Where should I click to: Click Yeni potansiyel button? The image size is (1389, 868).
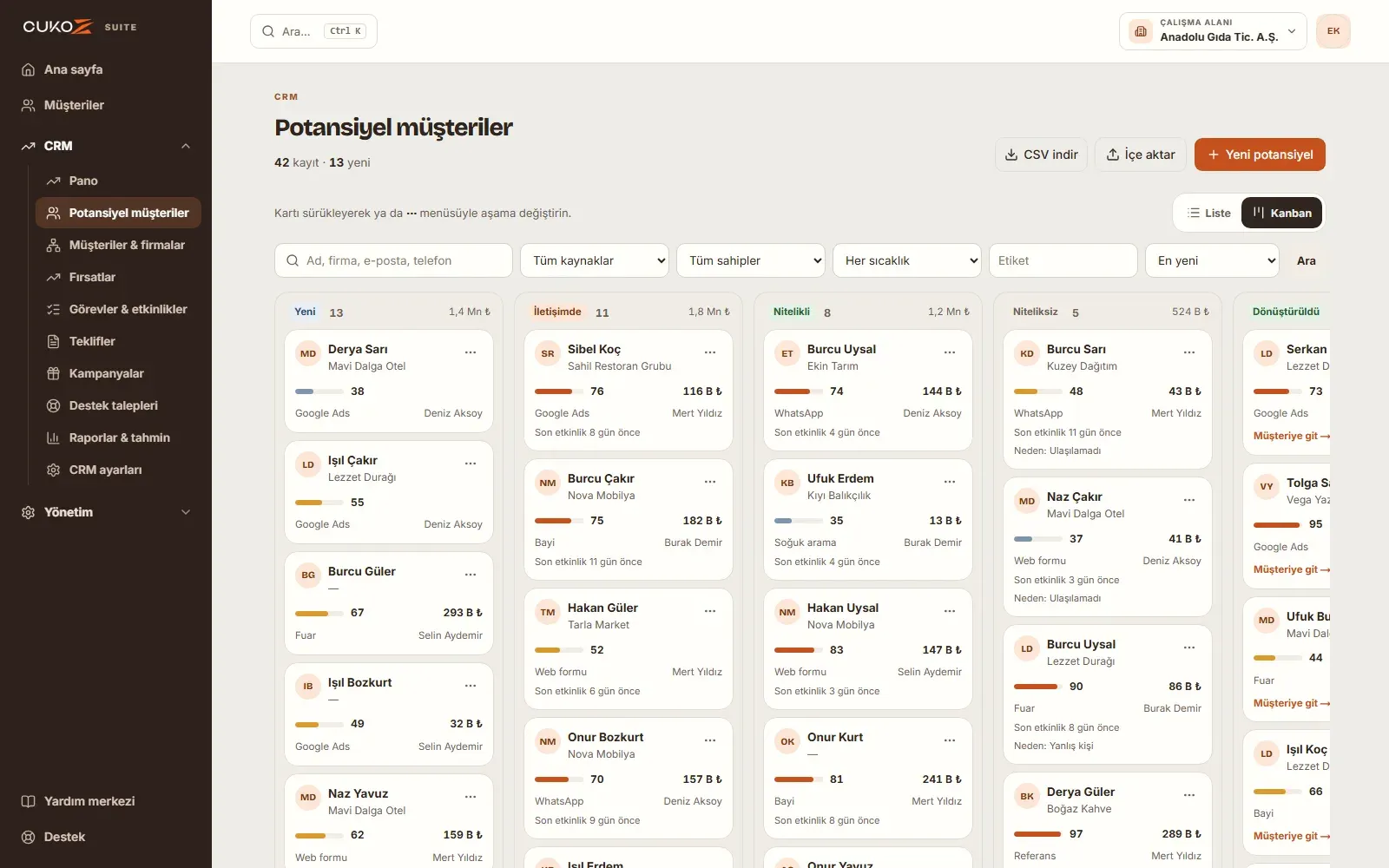click(1260, 155)
